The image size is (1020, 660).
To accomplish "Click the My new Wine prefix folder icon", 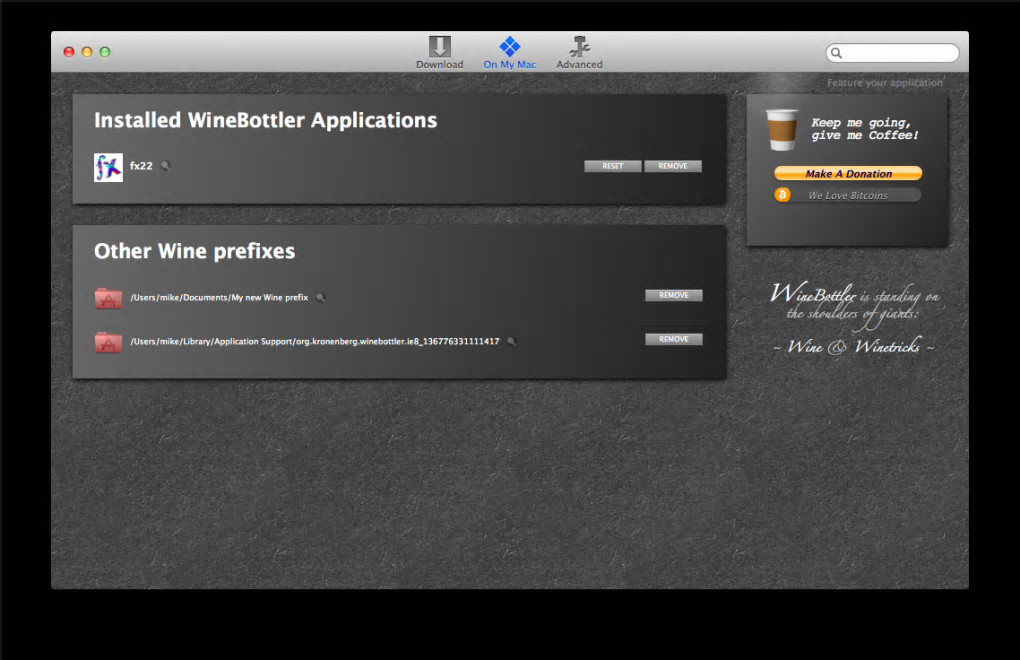I will click(x=108, y=298).
